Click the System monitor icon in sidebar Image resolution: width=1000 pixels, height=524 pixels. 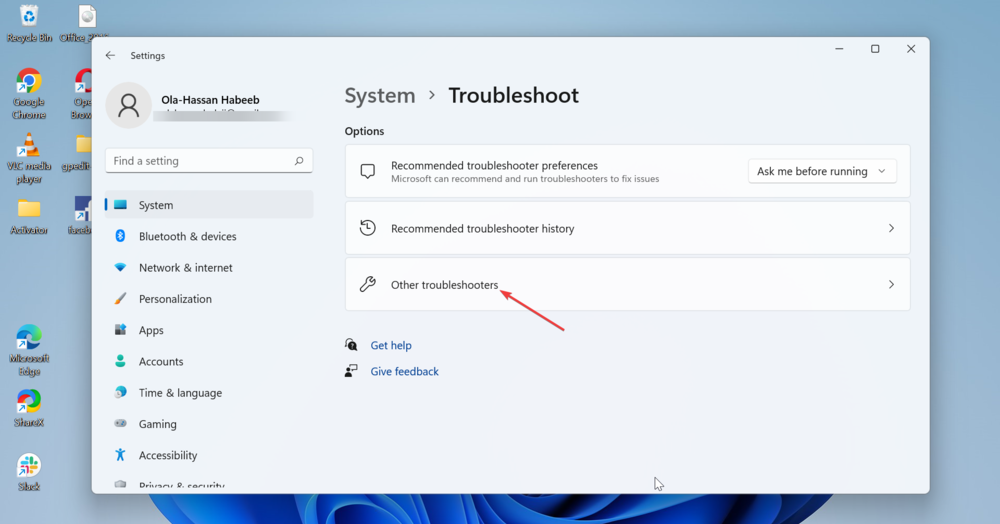click(x=121, y=205)
